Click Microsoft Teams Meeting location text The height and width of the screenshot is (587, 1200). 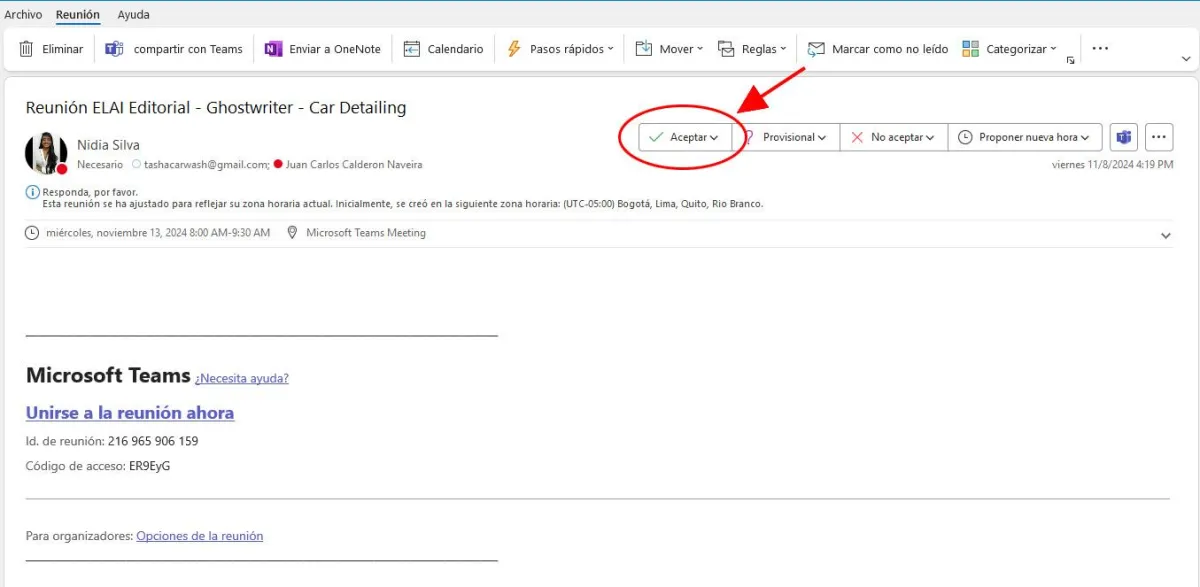pyautogui.click(x=366, y=233)
